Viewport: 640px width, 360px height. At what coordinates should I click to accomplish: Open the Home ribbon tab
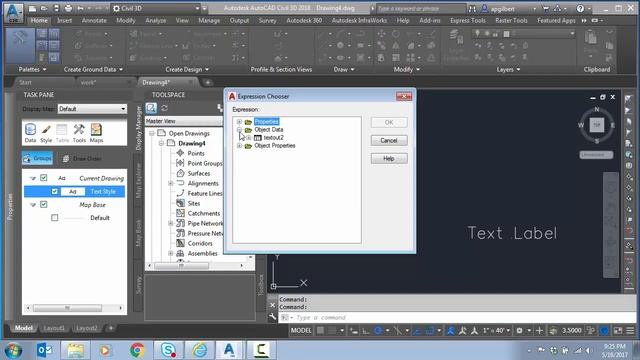pos(39,20)
